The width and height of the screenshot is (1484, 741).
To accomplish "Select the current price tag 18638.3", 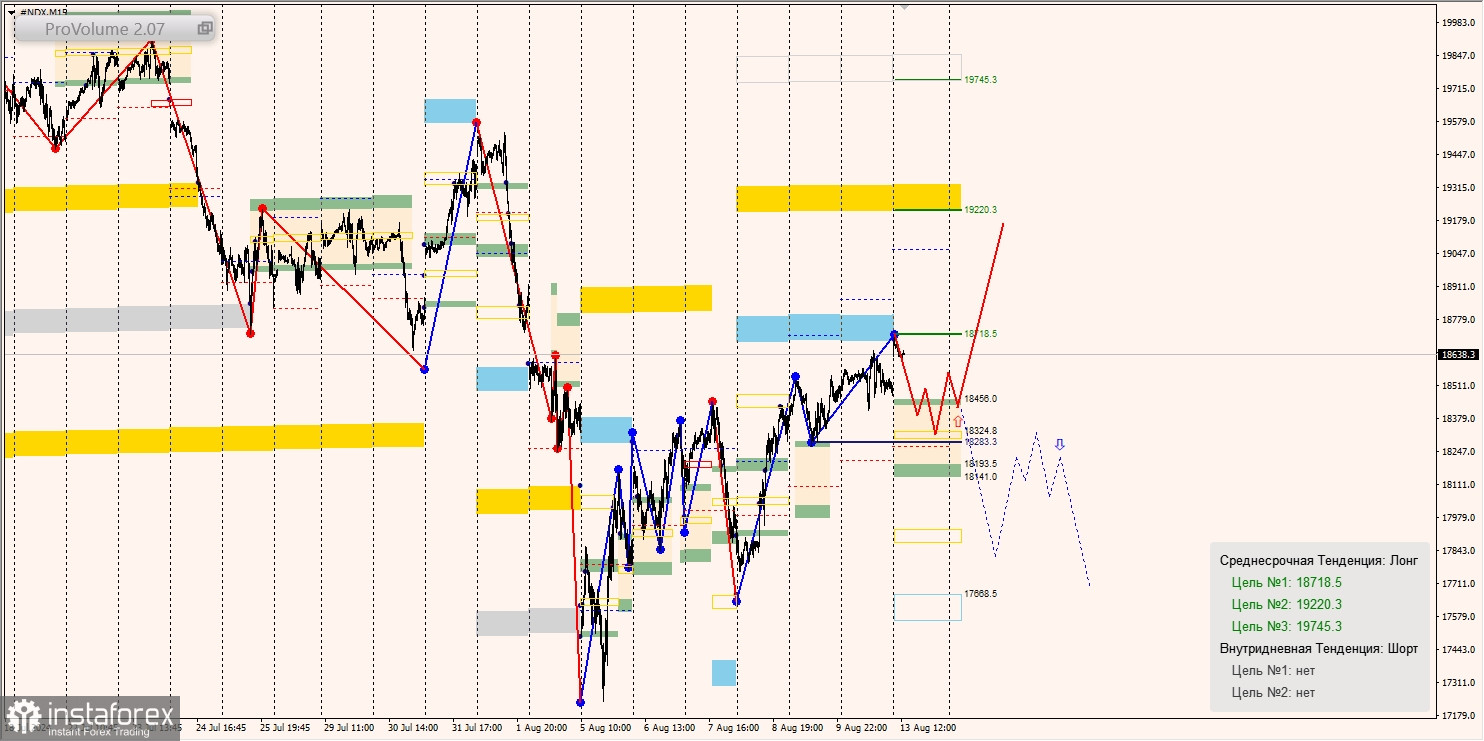I will [x=1459, y=354].
